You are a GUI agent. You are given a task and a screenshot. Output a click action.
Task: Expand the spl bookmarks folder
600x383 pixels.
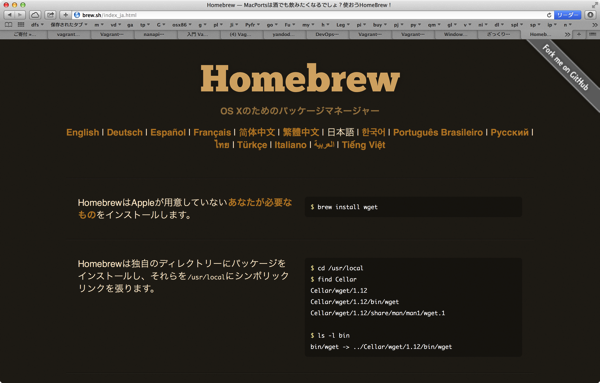[x=517, y=24]
